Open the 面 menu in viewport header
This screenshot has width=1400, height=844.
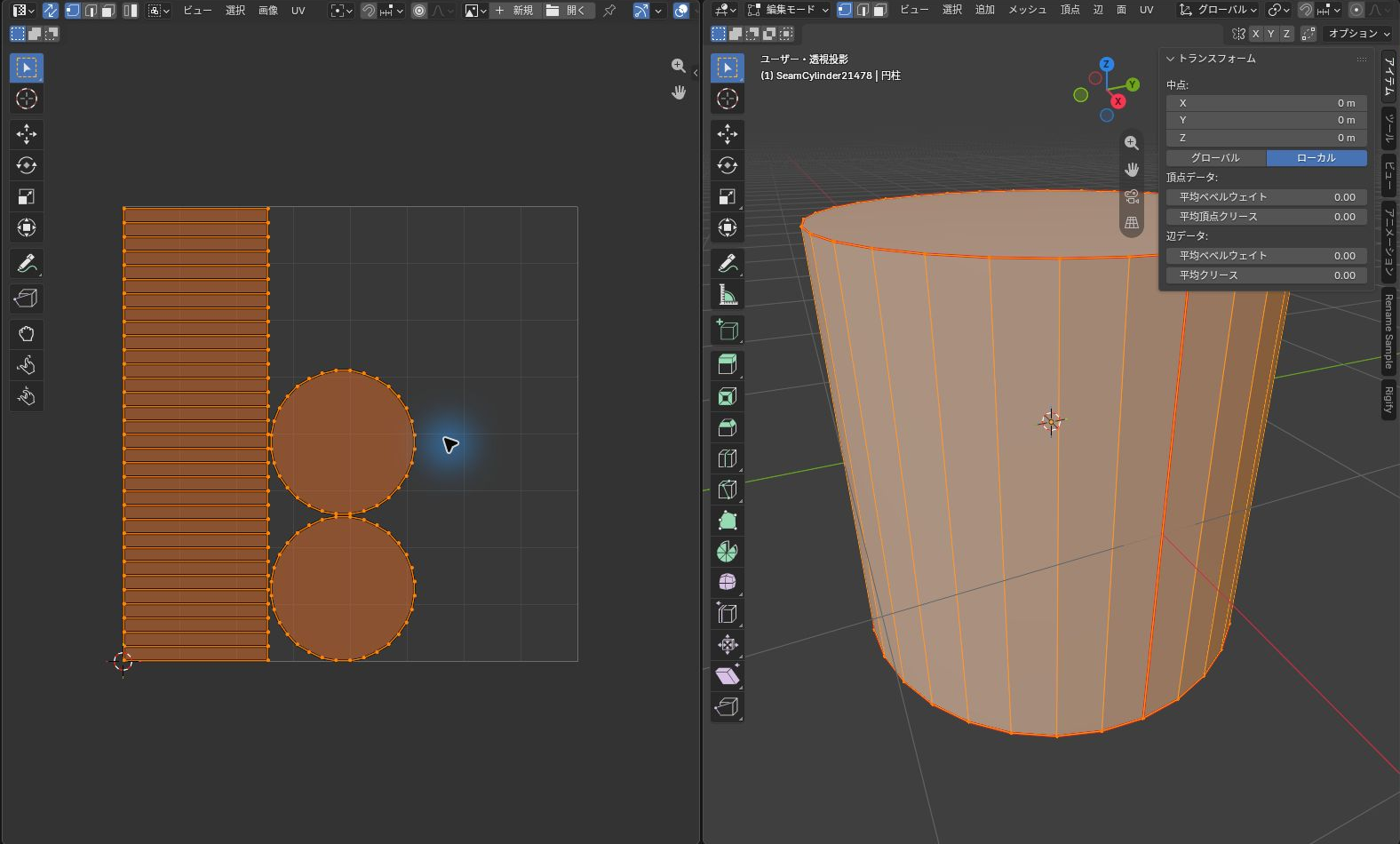[1121, 10]
